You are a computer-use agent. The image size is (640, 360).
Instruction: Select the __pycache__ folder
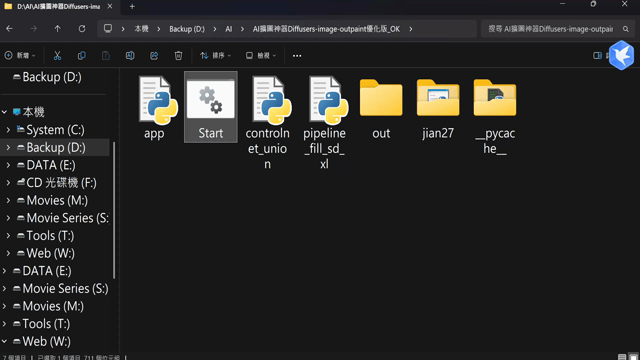pyautogui.click(x=495, y=116)
